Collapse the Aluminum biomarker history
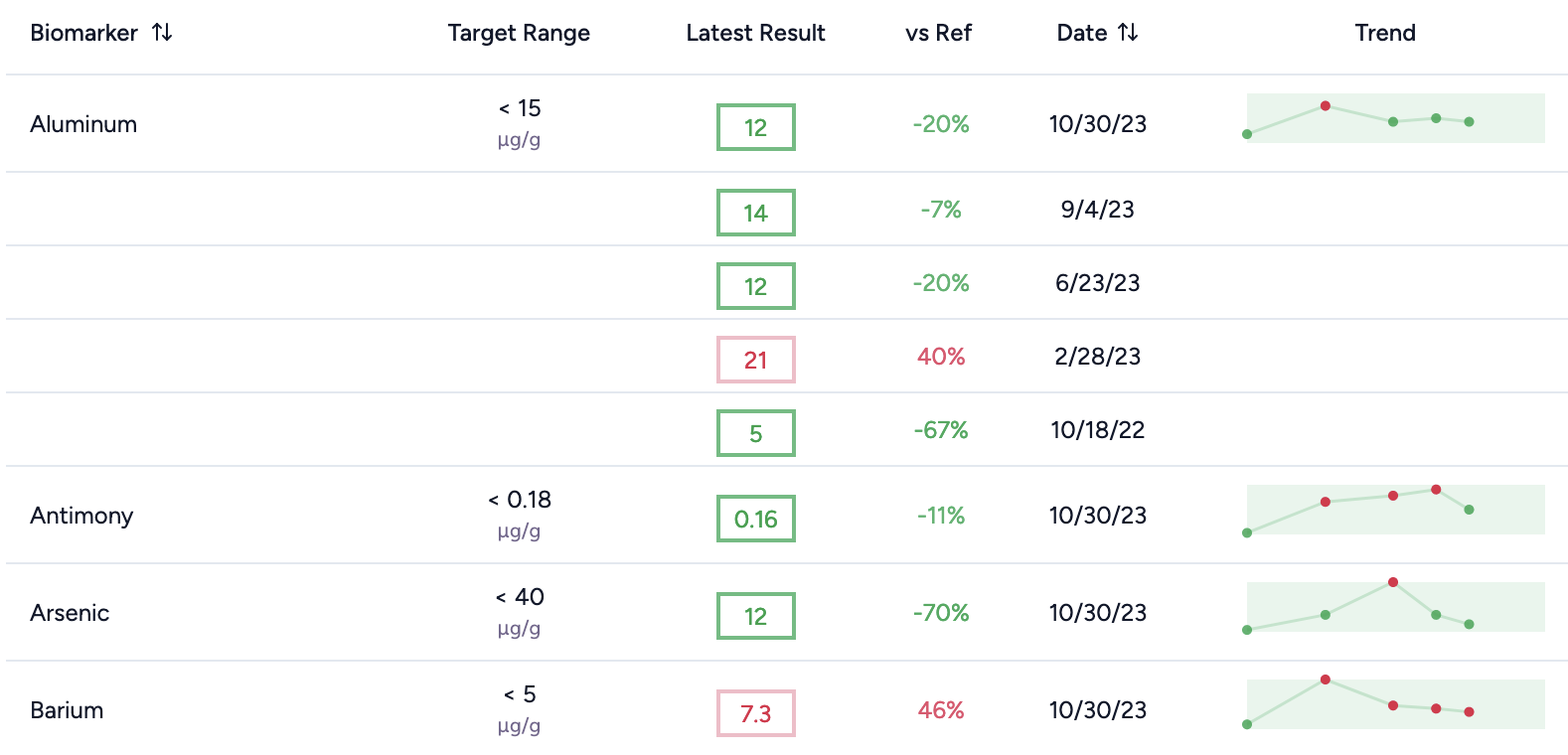 coord(83,124)
